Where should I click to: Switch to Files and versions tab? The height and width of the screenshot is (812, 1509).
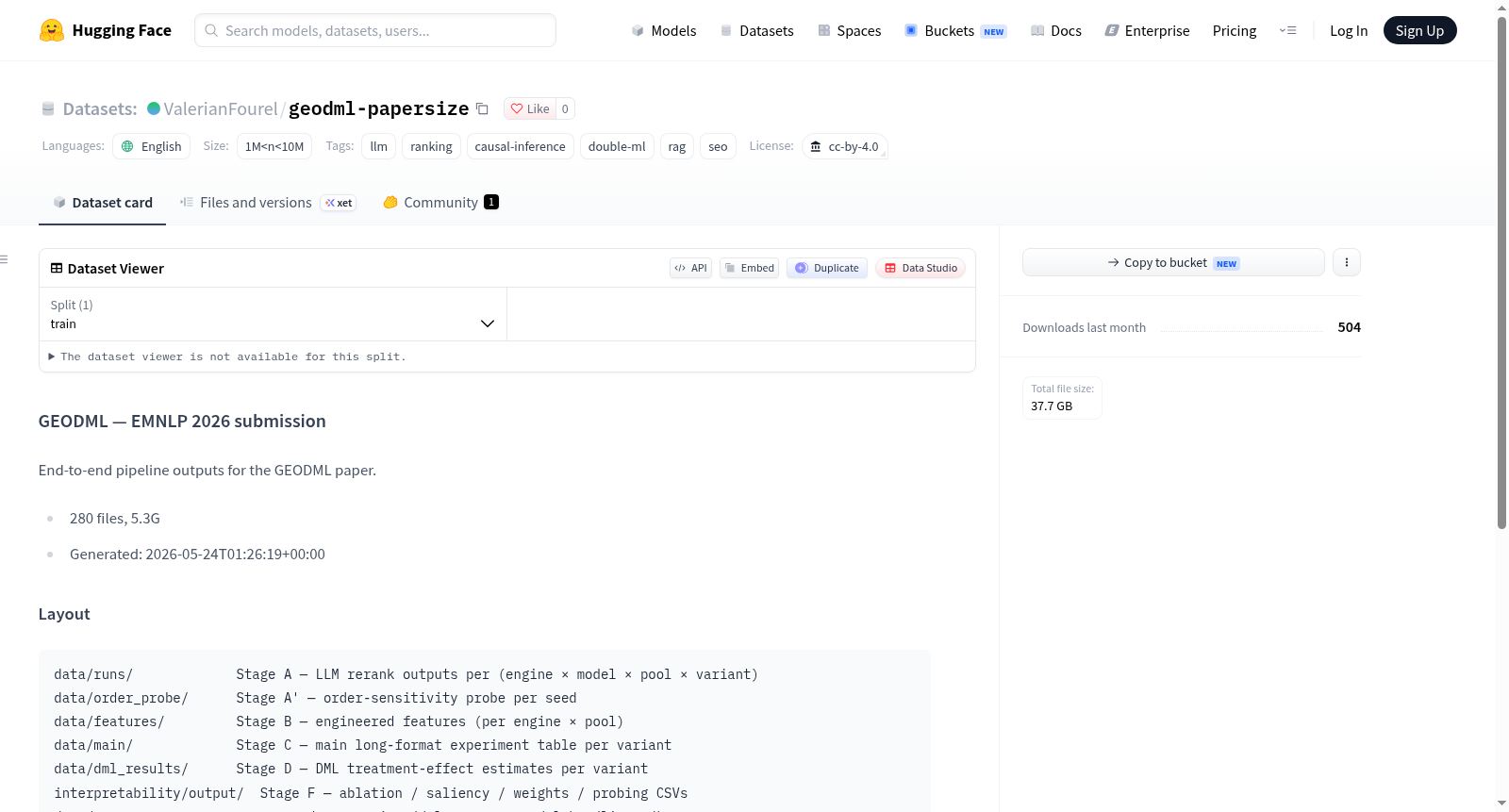268,203
